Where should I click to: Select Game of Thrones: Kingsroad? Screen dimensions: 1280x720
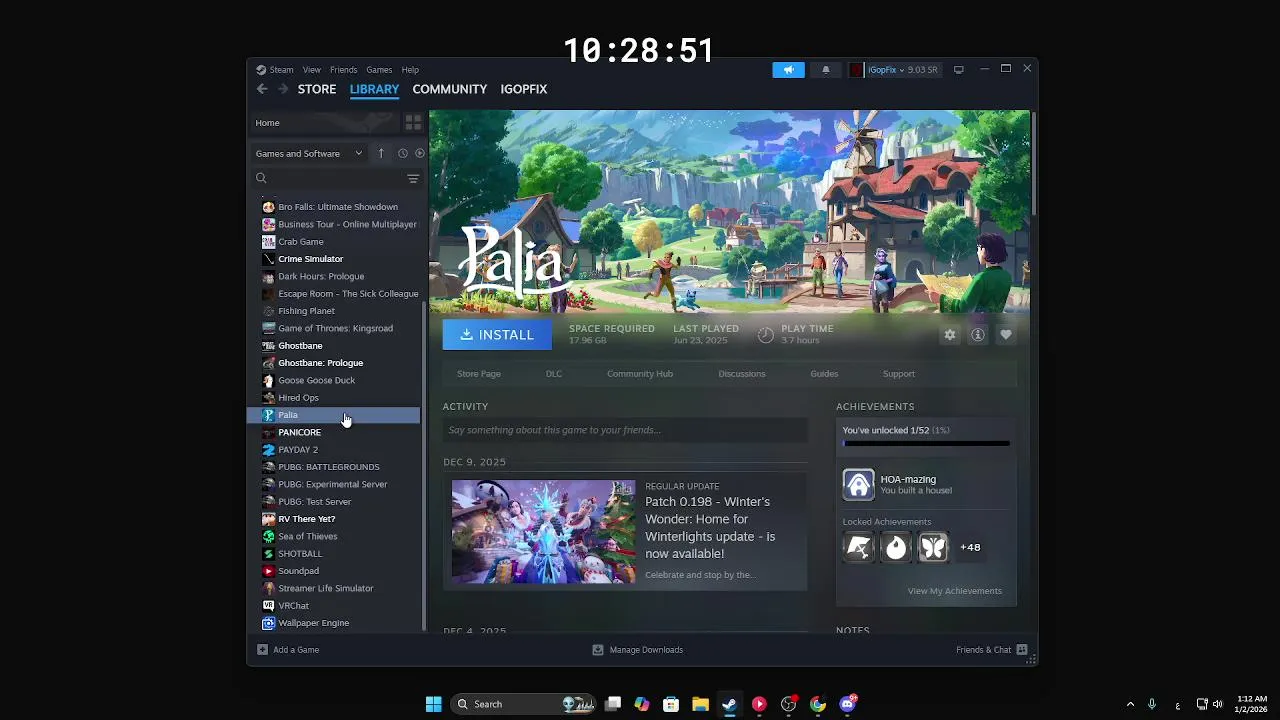point(337,328)
